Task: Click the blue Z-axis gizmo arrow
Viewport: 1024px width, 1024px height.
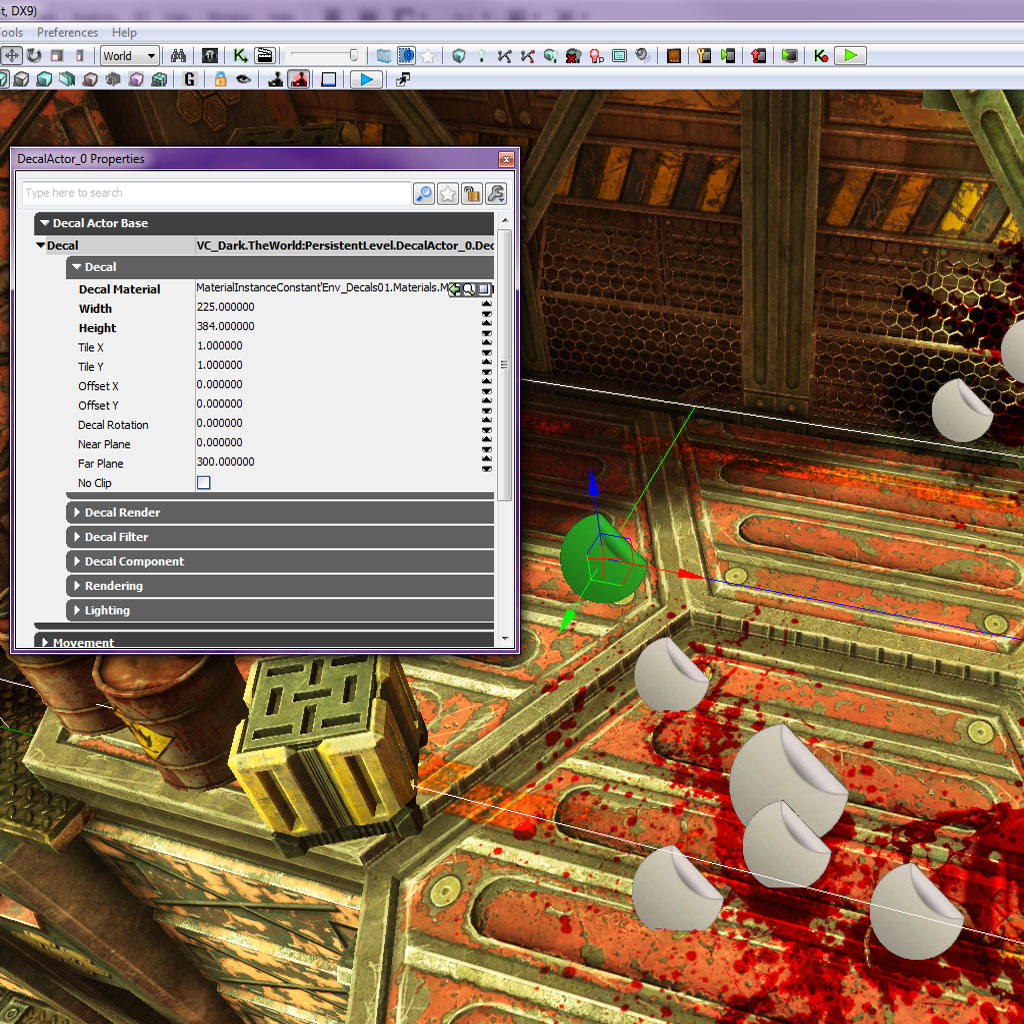Action: [x=593, y=485]
